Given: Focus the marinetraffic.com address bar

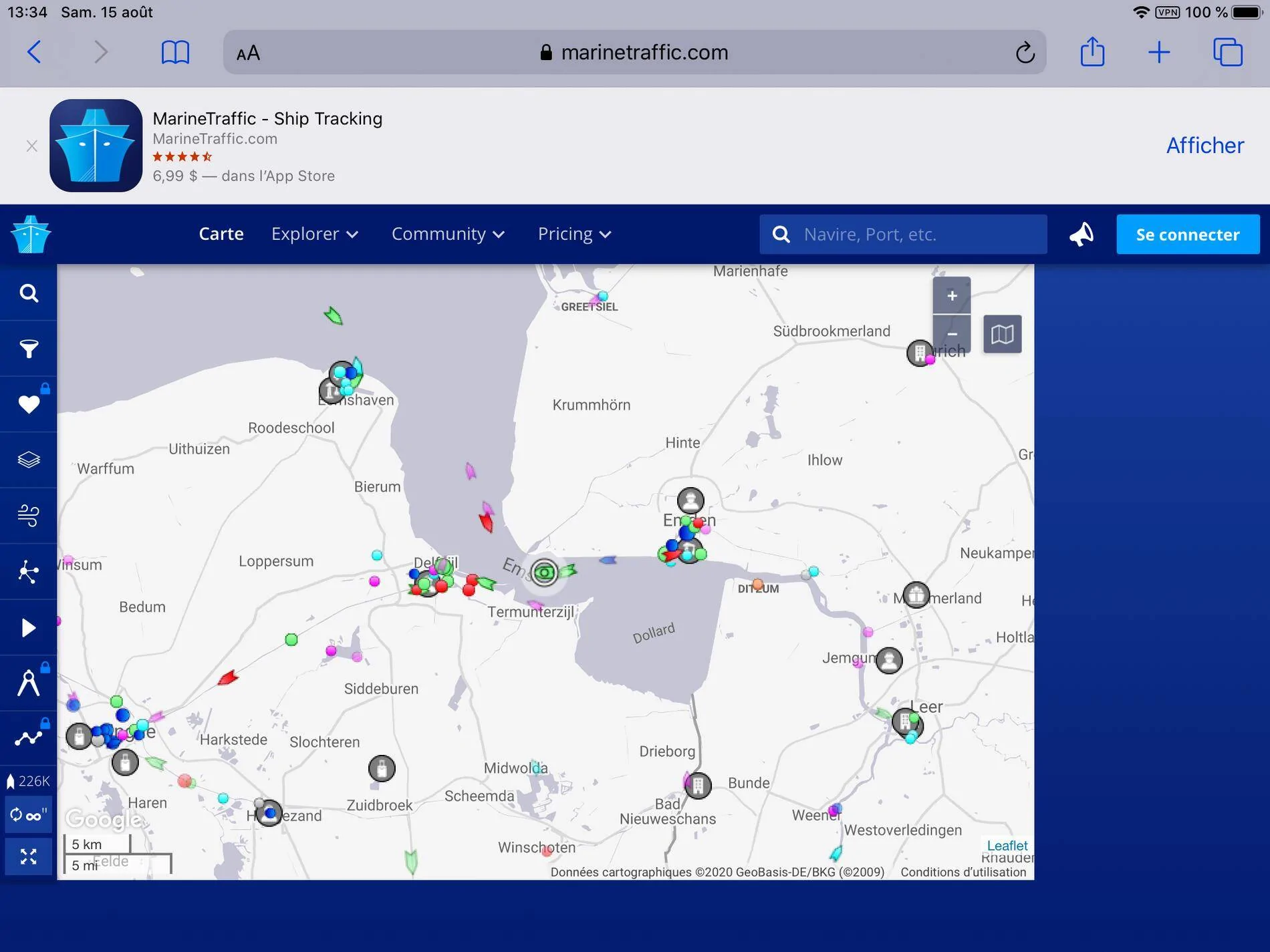Looking at the screenshot, I should tap(634, 52).
